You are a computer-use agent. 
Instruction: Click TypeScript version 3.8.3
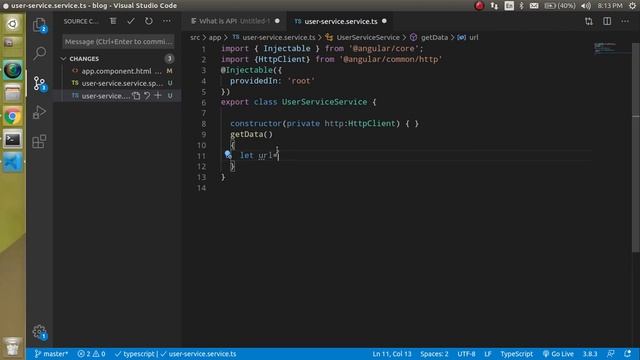pos(590,354)
